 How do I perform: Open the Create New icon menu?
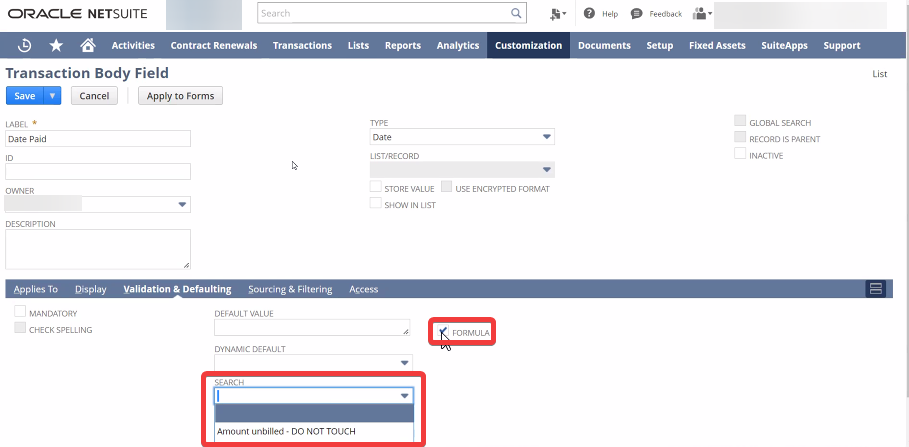558,14
